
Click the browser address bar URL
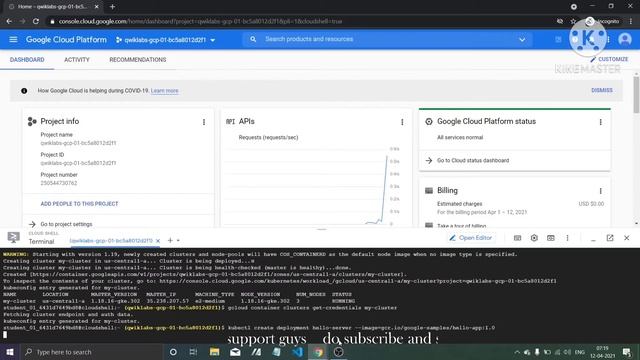point(200,21)
